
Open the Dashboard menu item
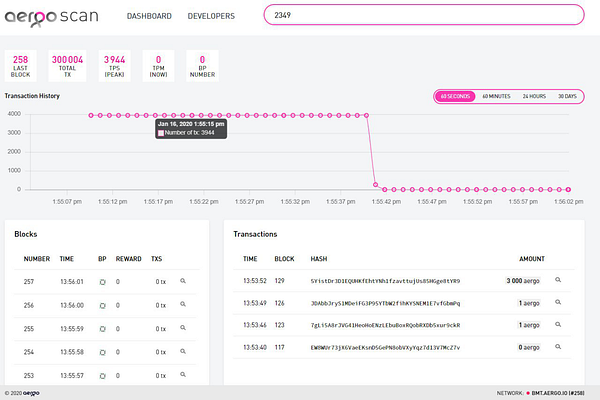149,16
